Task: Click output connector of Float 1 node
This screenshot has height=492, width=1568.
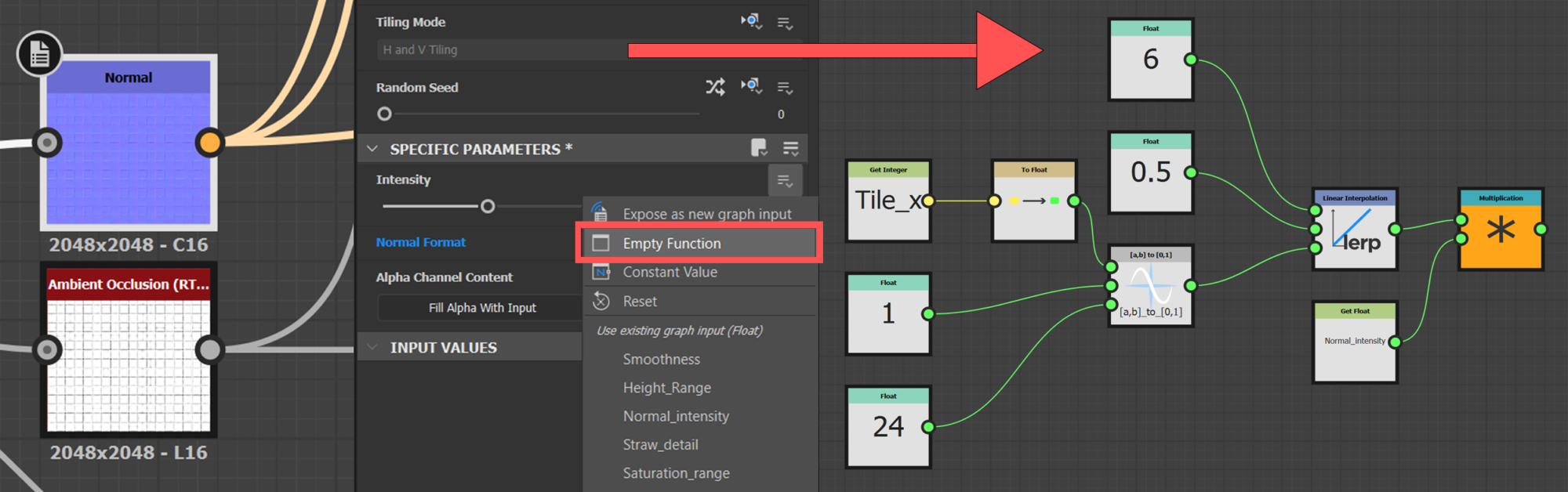Action: pos(928,313)
